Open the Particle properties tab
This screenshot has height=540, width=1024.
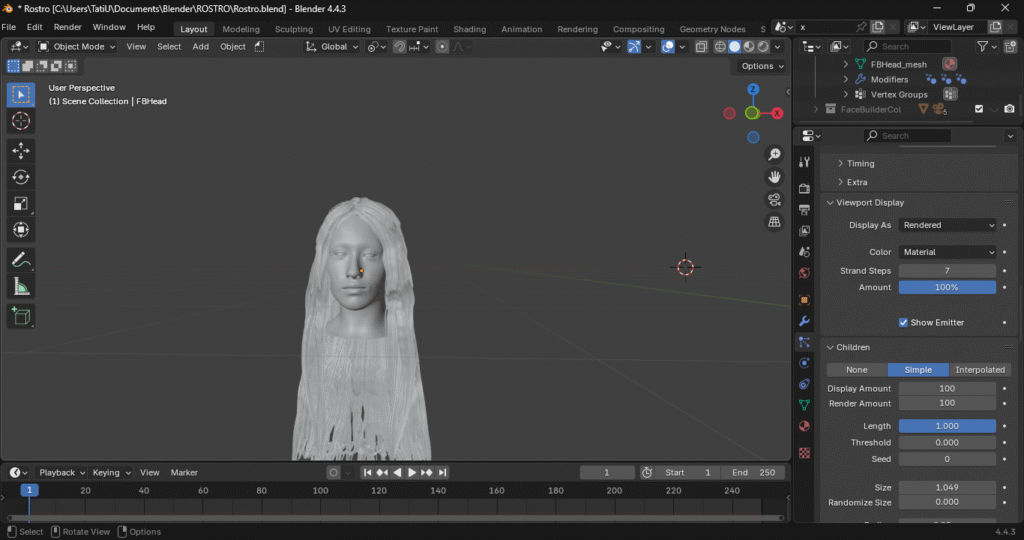click(804, 342)
